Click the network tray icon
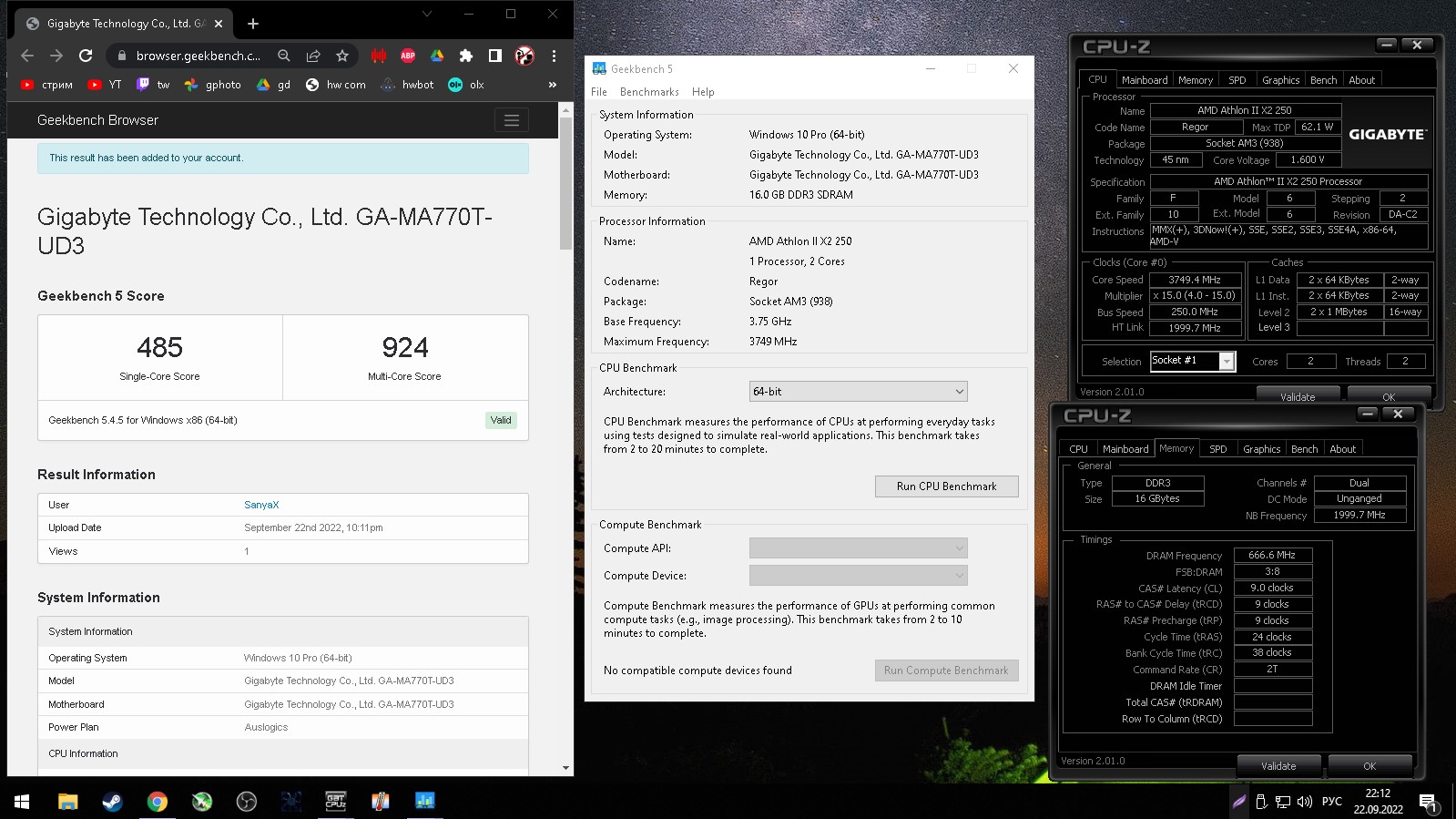Screen dimensions: 1456x819 (1282, 802)
